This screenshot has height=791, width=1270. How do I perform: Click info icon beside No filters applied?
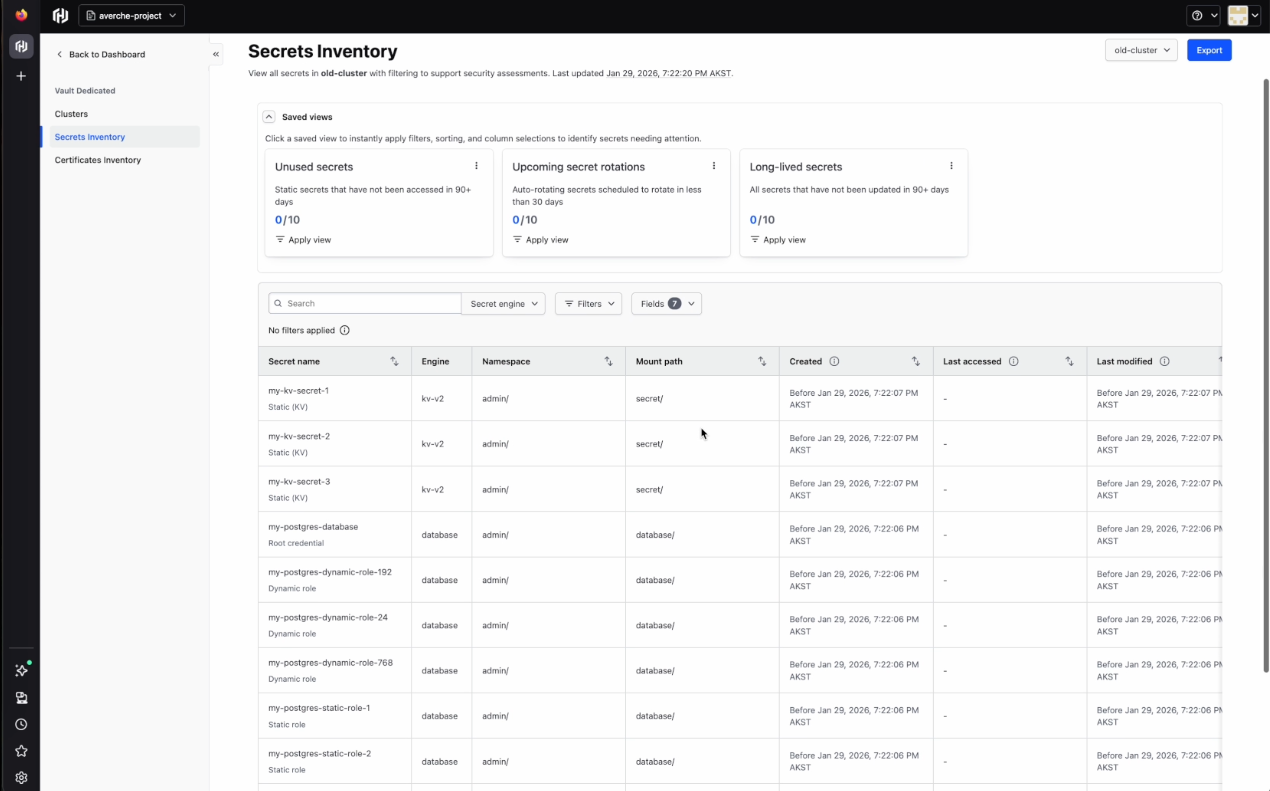tap(345, 330)
